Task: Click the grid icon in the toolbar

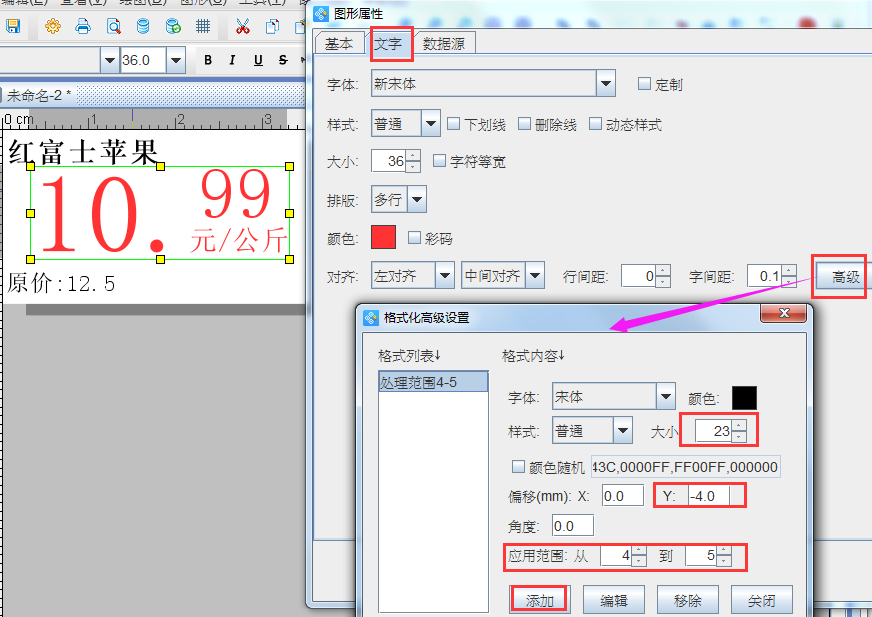Action: point(201,27)
